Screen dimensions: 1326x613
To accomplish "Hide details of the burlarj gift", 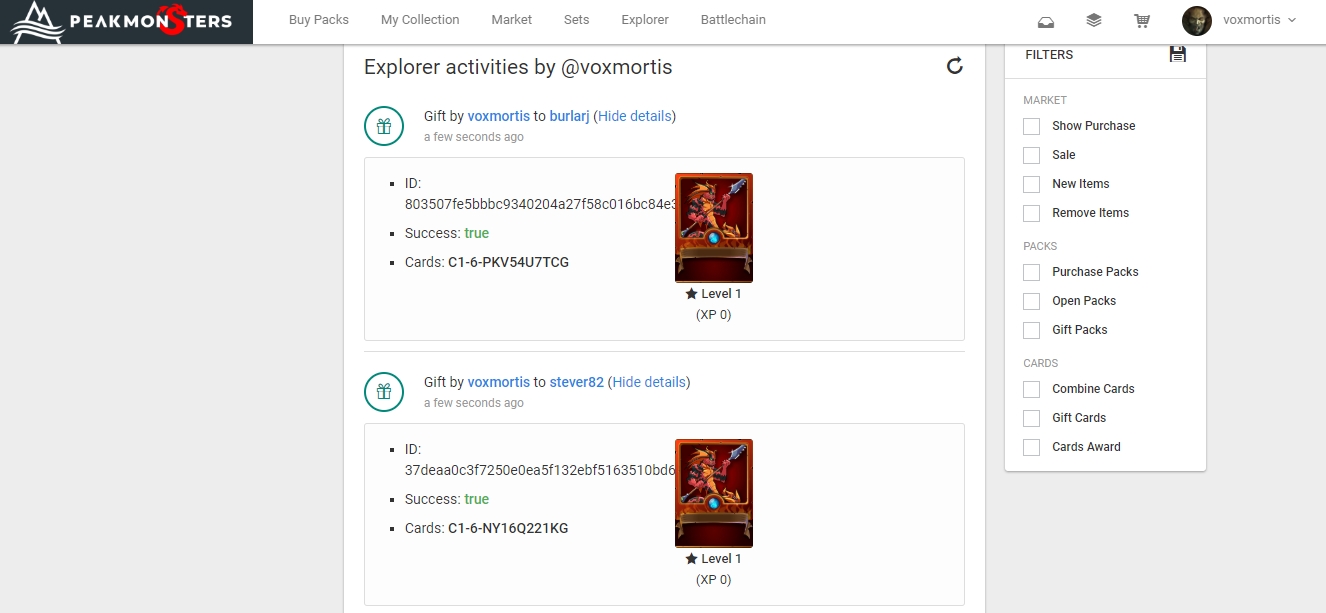I will pyautogui.click(x=635, y=116).
